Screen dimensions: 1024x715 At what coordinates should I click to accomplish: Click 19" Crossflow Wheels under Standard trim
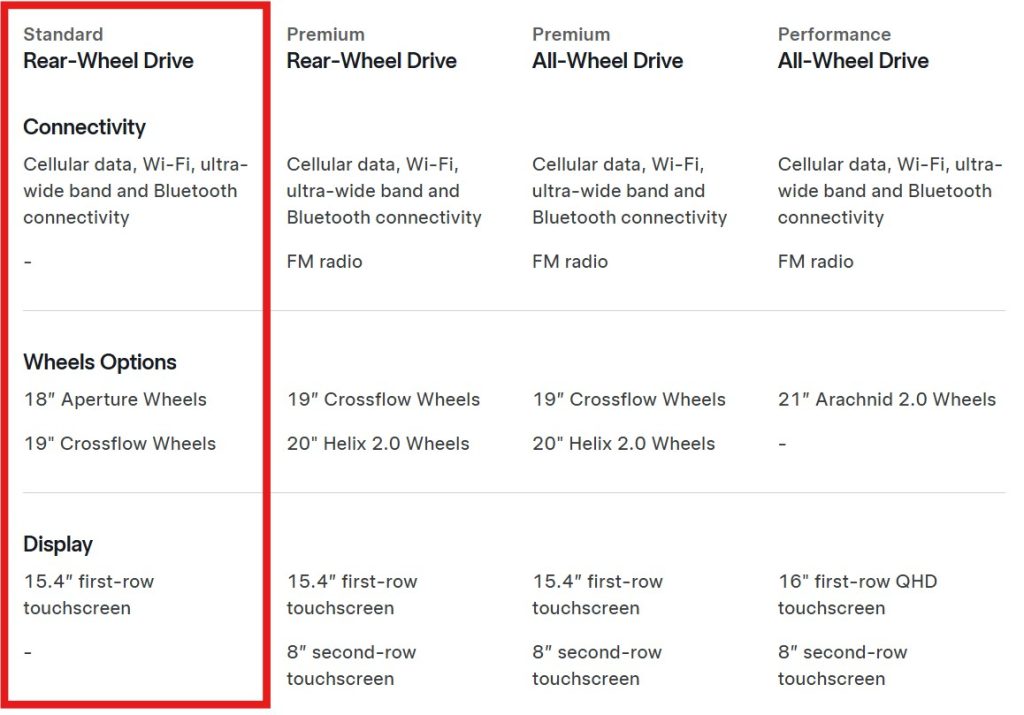pos(120,444)
